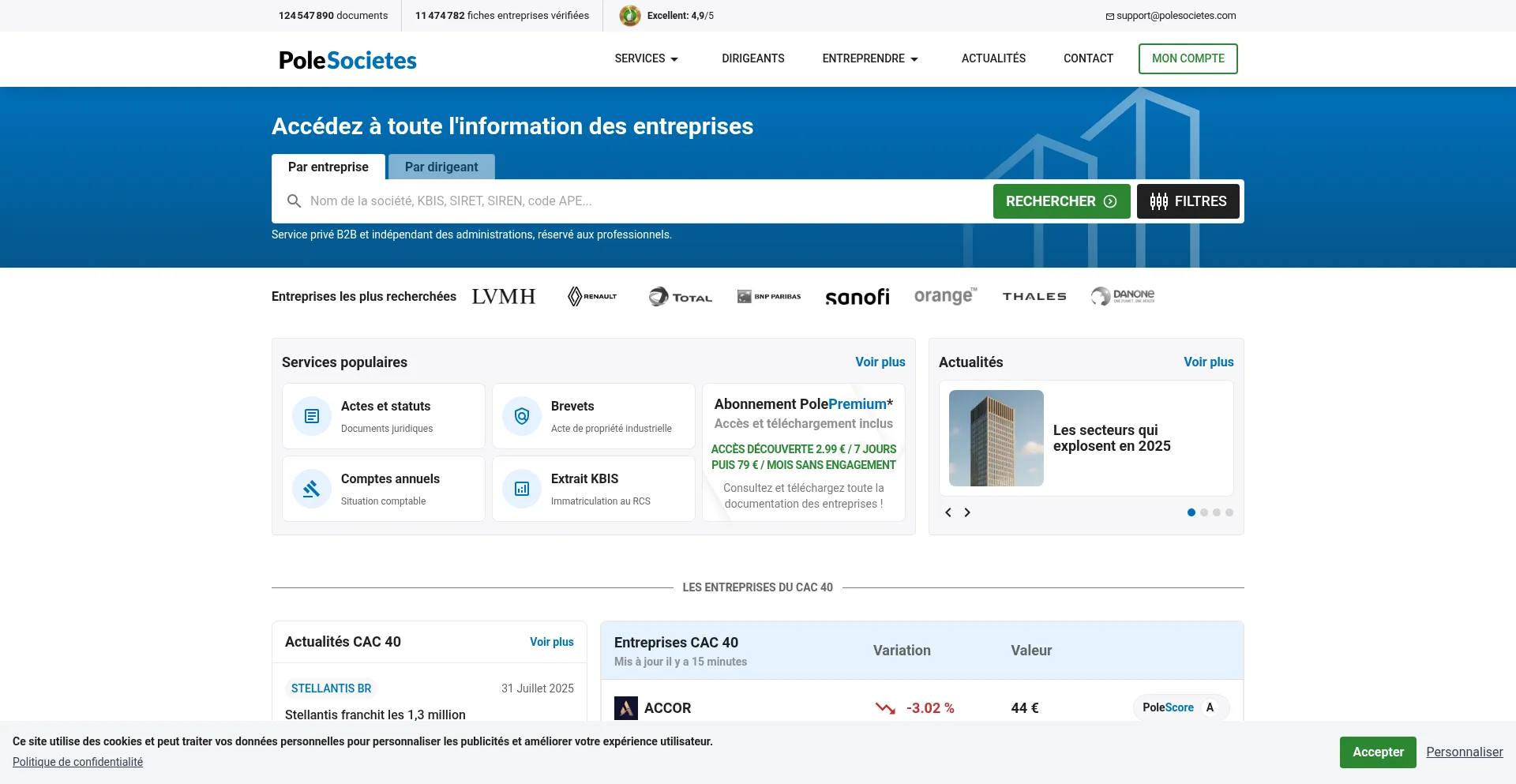The height and width of the screenshot is (784, 1516).
Task: Accept cookies with the Accepter button
Action: pos(1377,752)
